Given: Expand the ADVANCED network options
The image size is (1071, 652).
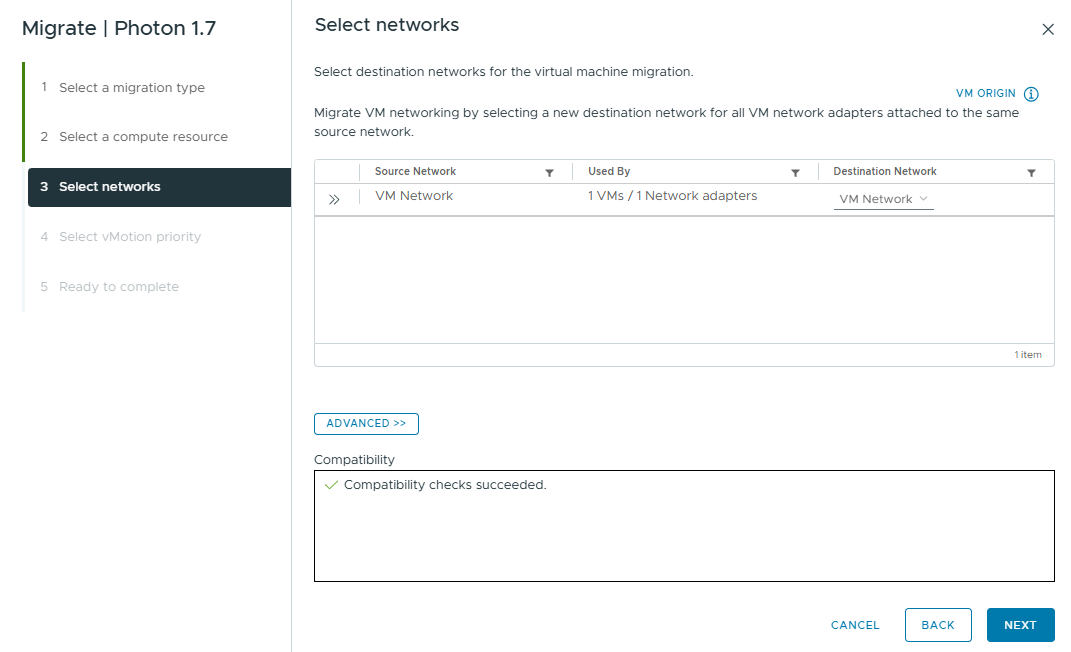Looking at the screenshot, I should click(366, 423).
